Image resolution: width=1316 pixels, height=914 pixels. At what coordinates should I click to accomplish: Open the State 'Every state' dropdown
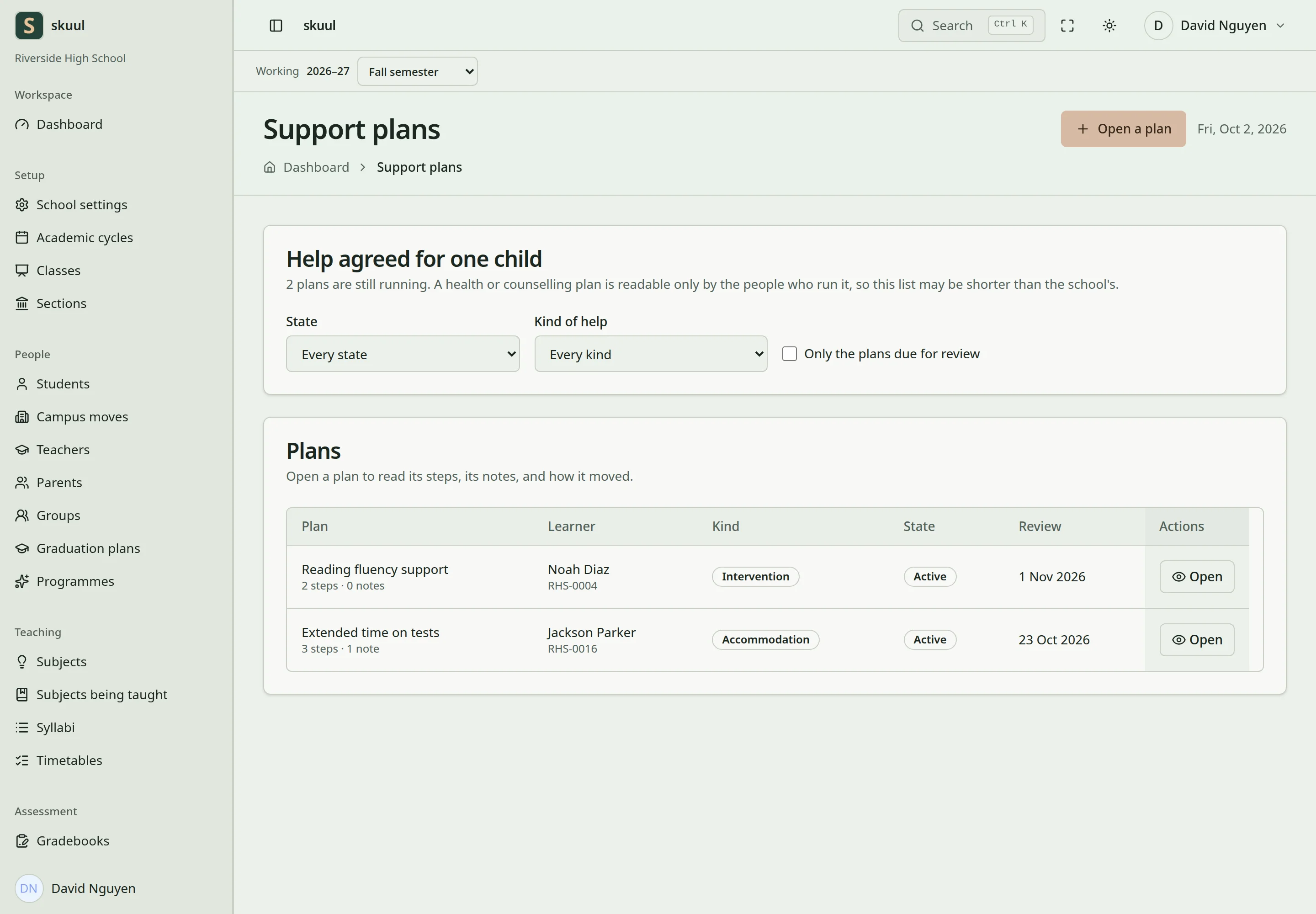403,354
